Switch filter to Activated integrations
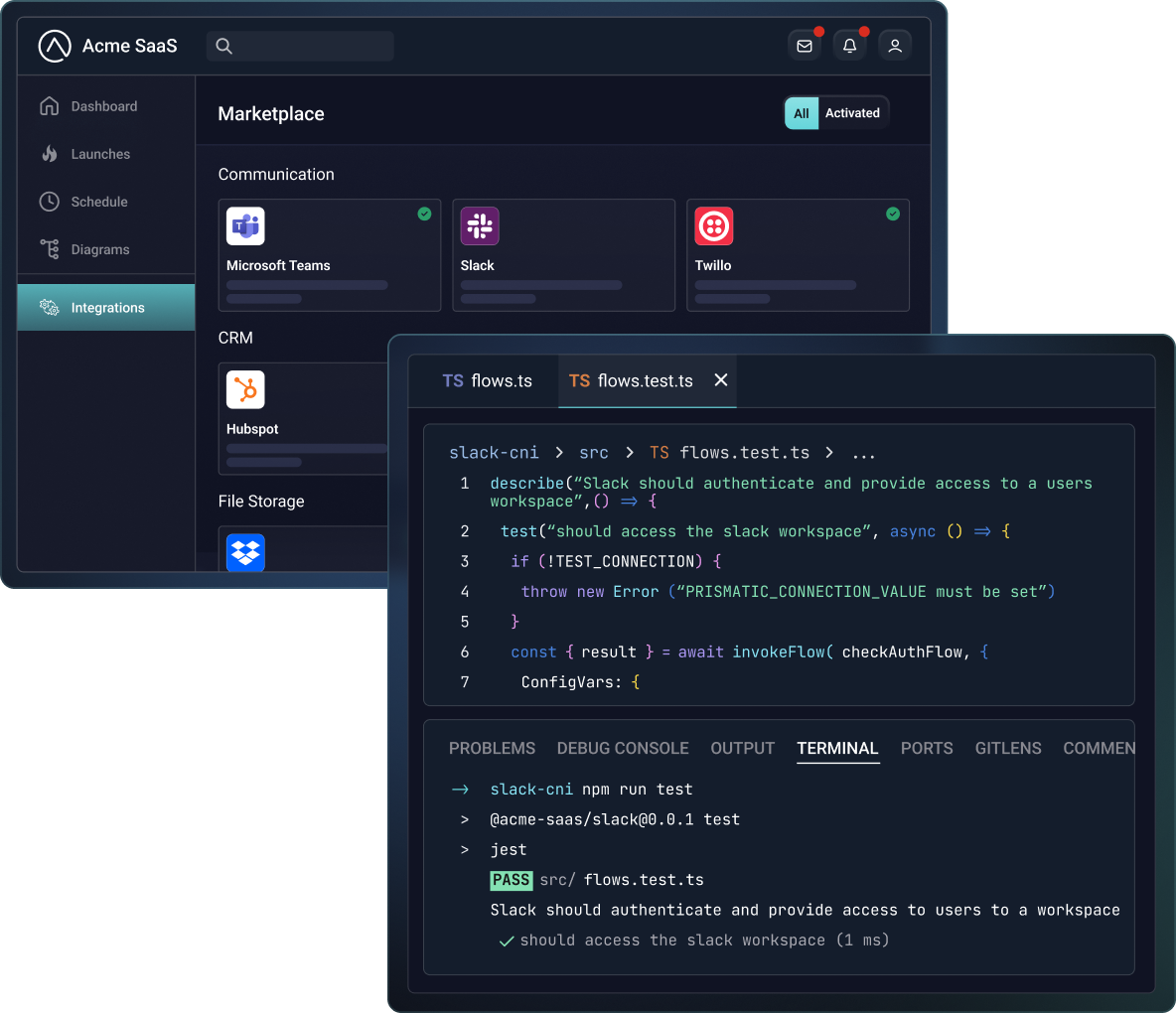 pos(852,113)
